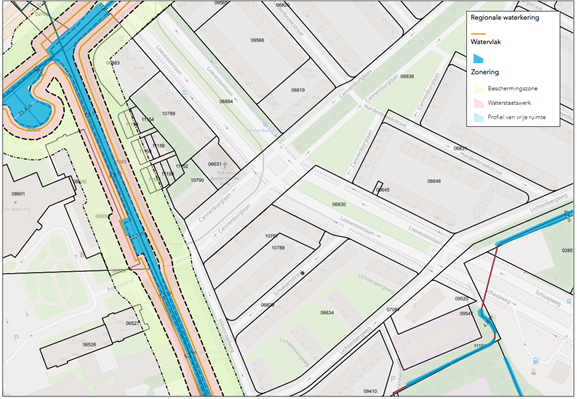This screenshot has height=399, width=577.
Task: Select parcel number 08601
Action: [x=18, y=194]
